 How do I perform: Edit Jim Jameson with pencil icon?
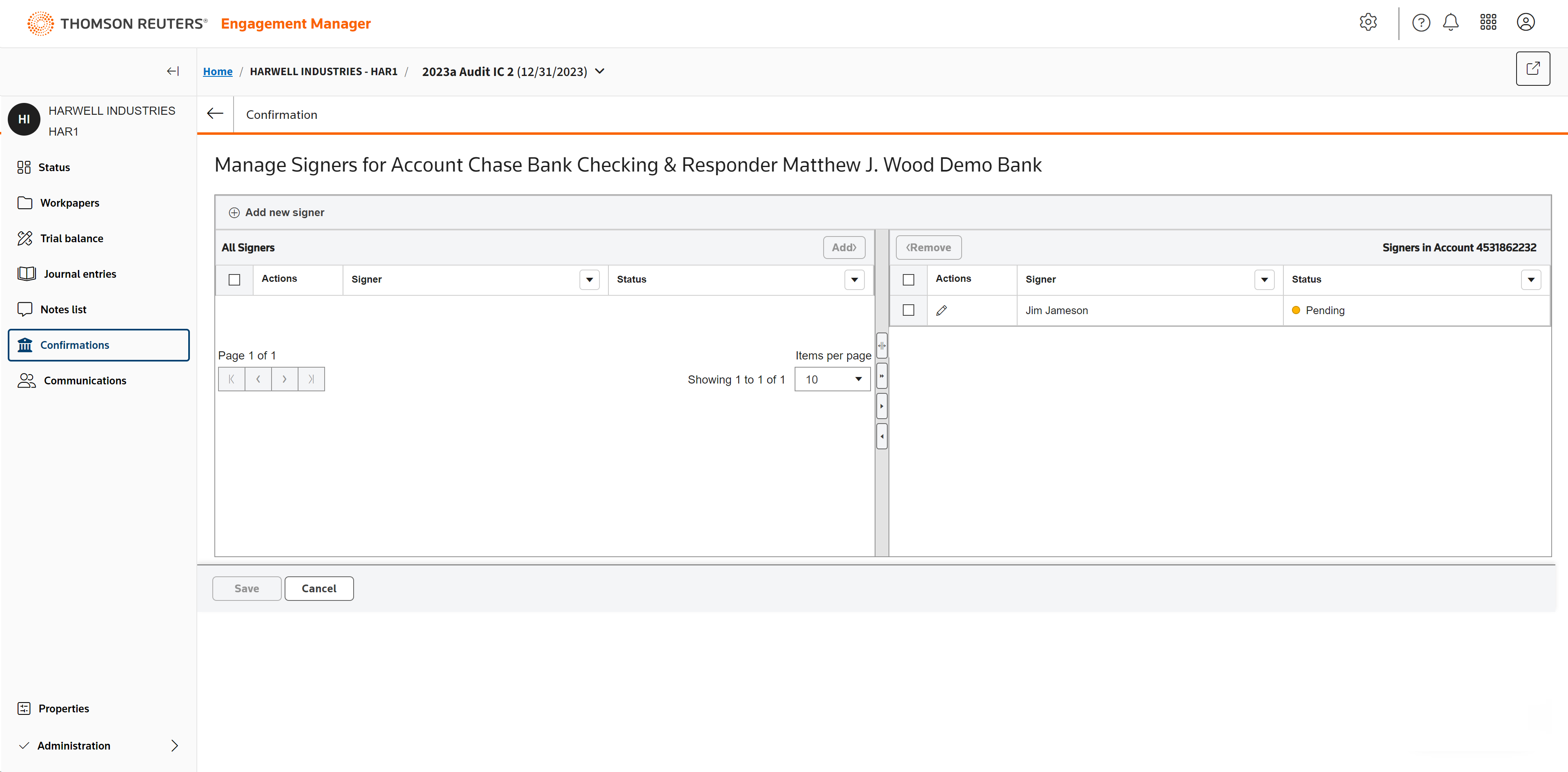click(x=941, y=310)
